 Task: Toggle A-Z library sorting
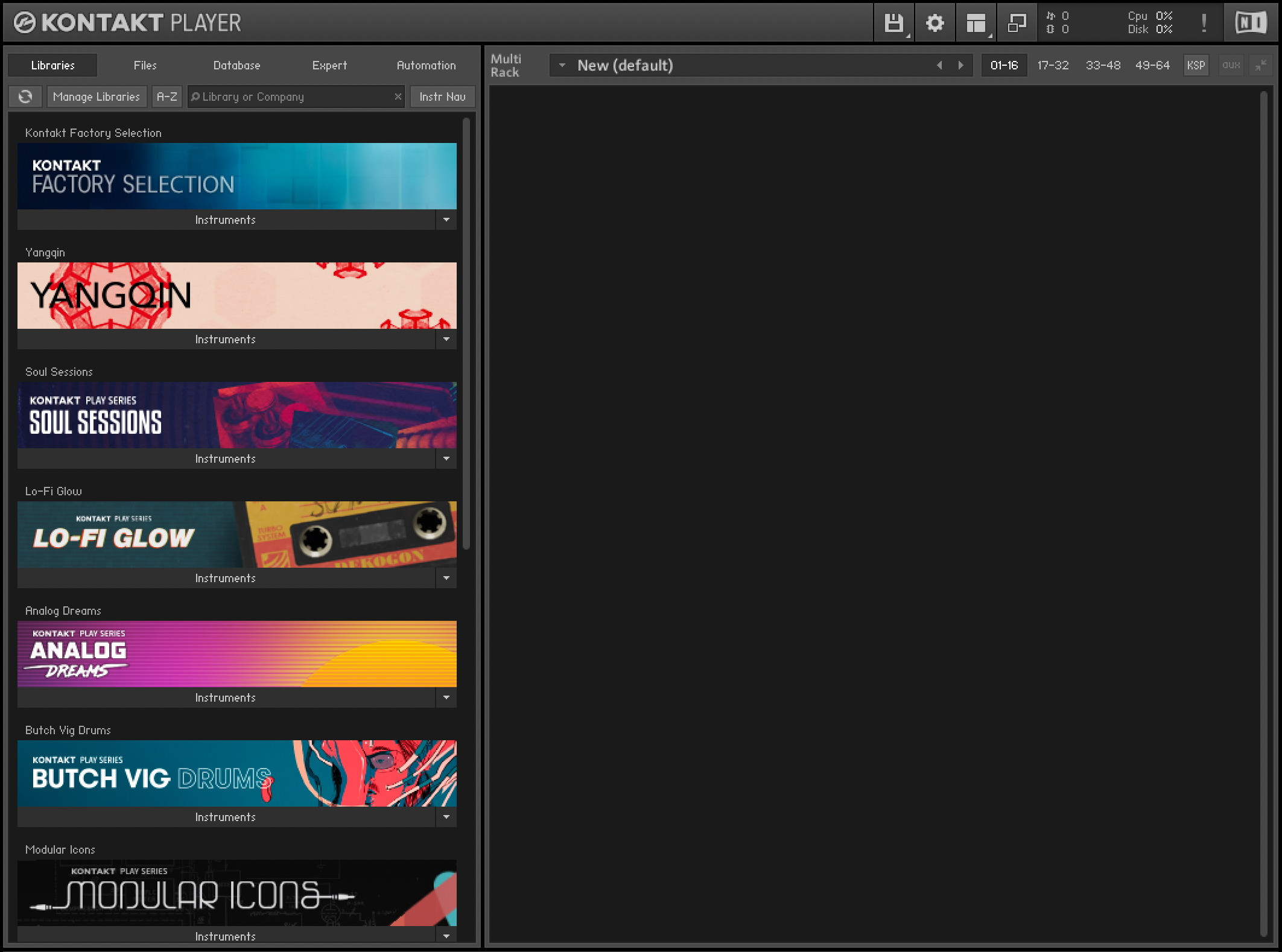tap(167, 97)
